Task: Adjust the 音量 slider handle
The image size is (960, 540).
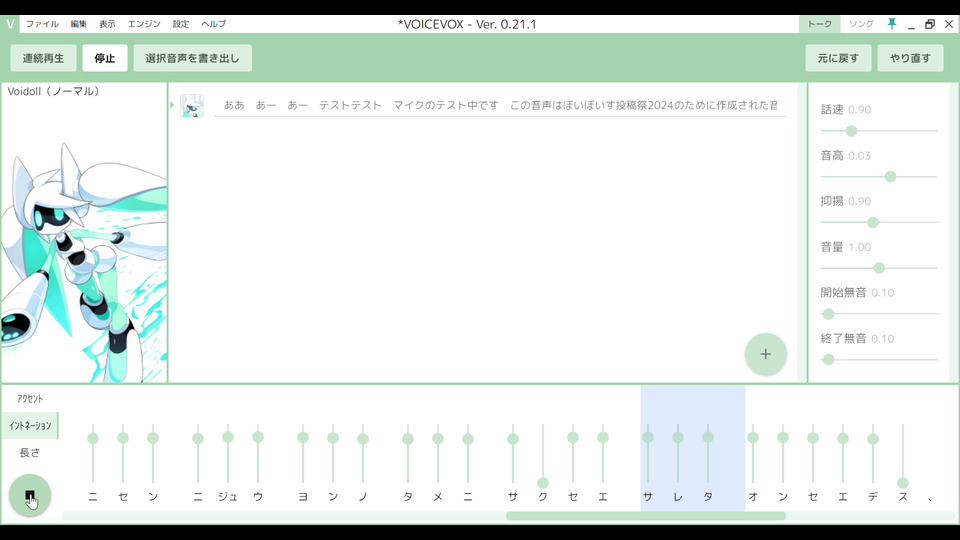Action: (x=879, y=268)
